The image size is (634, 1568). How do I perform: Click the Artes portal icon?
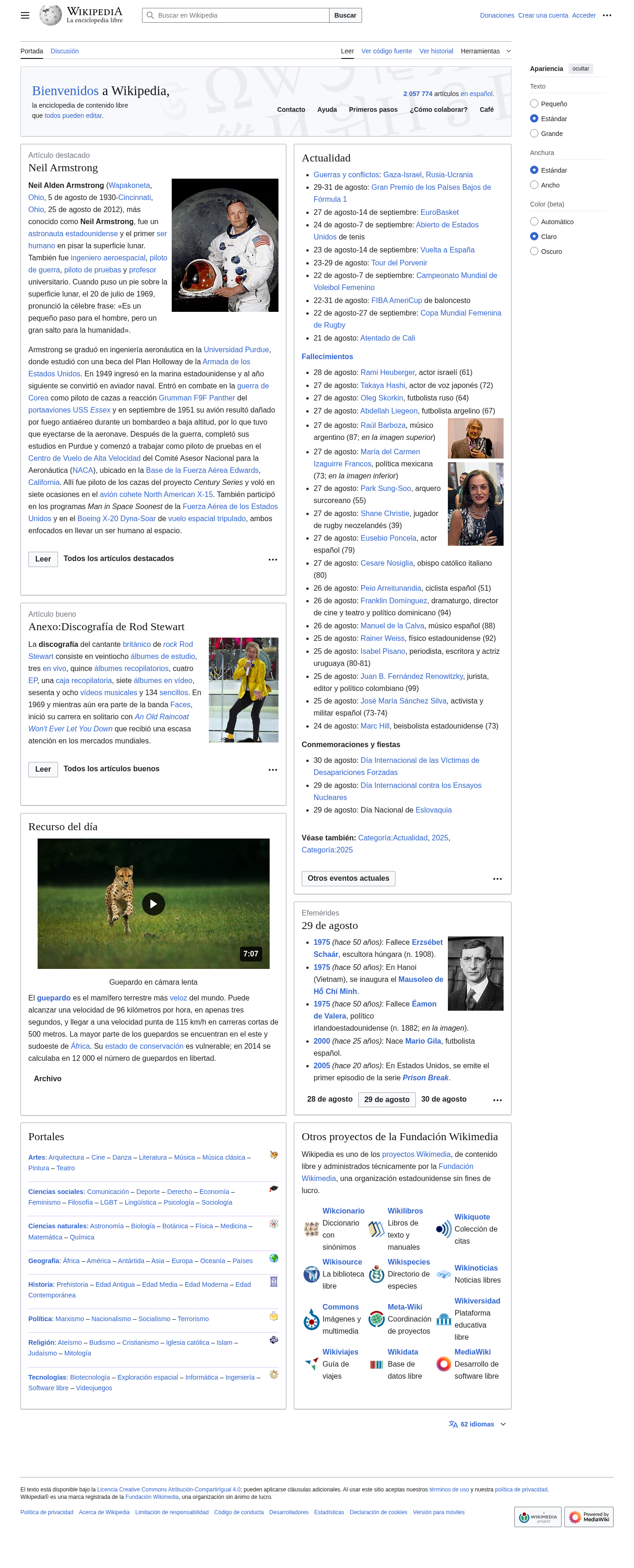273,1155
